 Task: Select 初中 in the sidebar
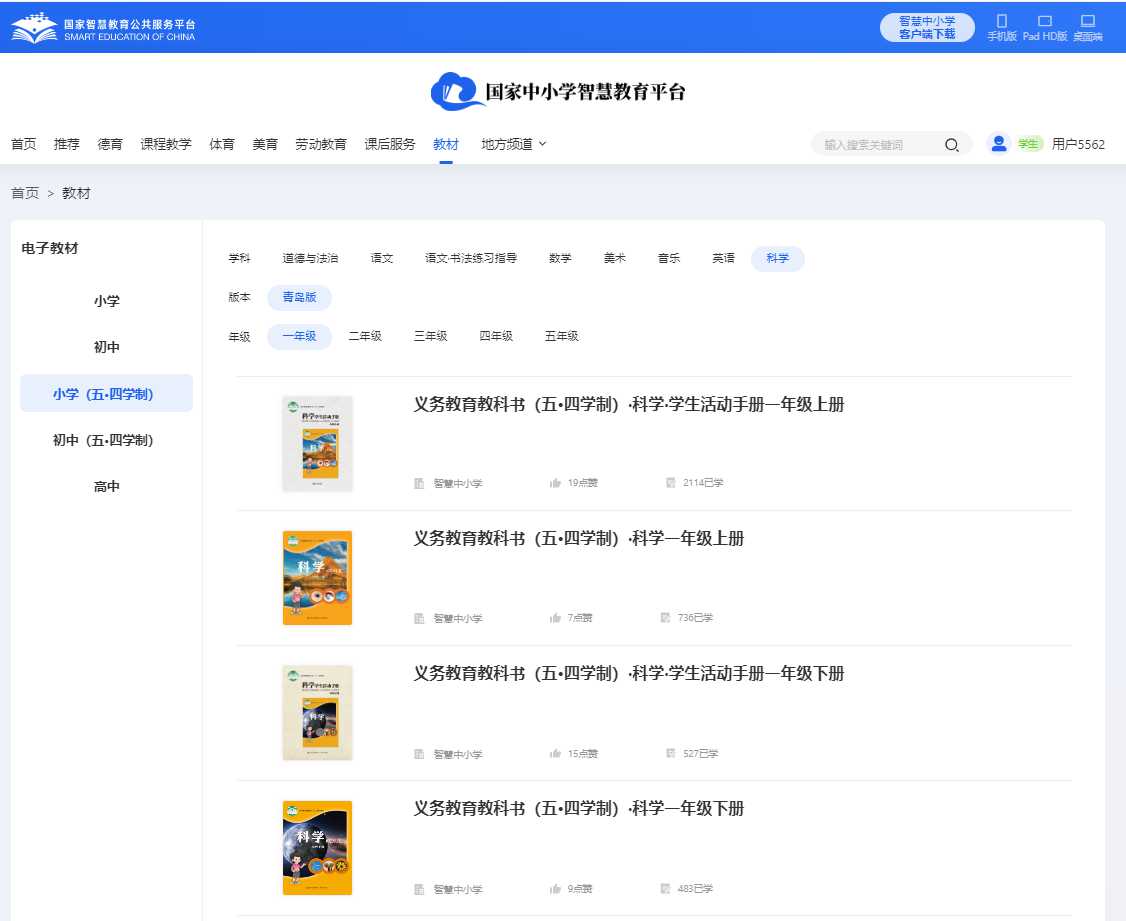(106, 347)
